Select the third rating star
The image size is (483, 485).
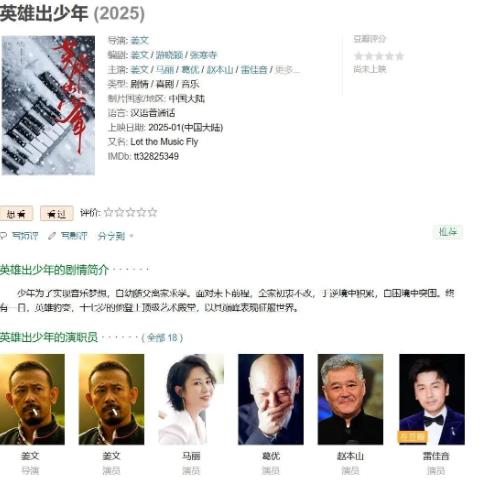coord(131,212)
